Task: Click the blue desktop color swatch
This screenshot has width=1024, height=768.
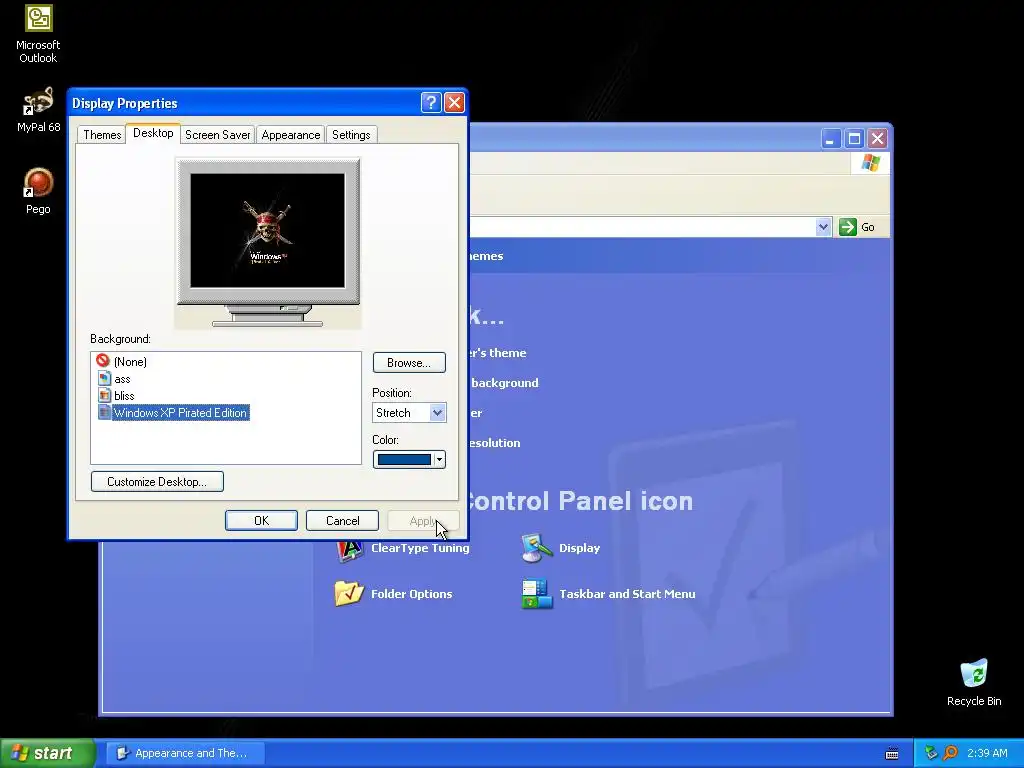Action: tap(404, 460)
